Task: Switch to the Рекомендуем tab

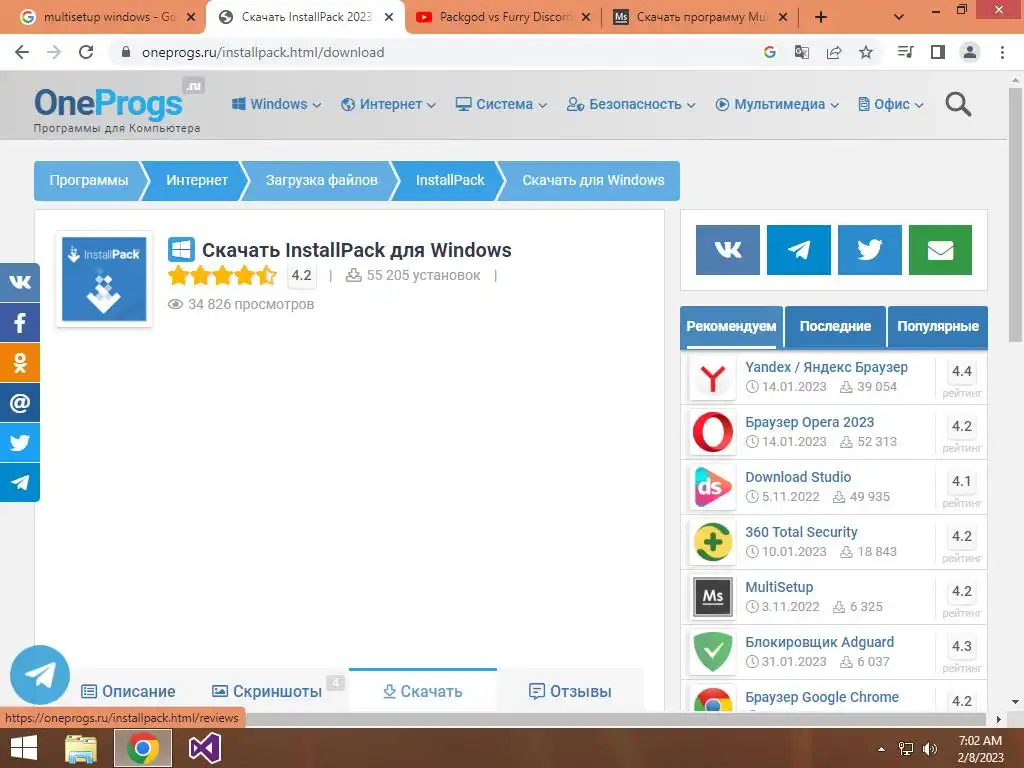Action: tap(731, 327)
